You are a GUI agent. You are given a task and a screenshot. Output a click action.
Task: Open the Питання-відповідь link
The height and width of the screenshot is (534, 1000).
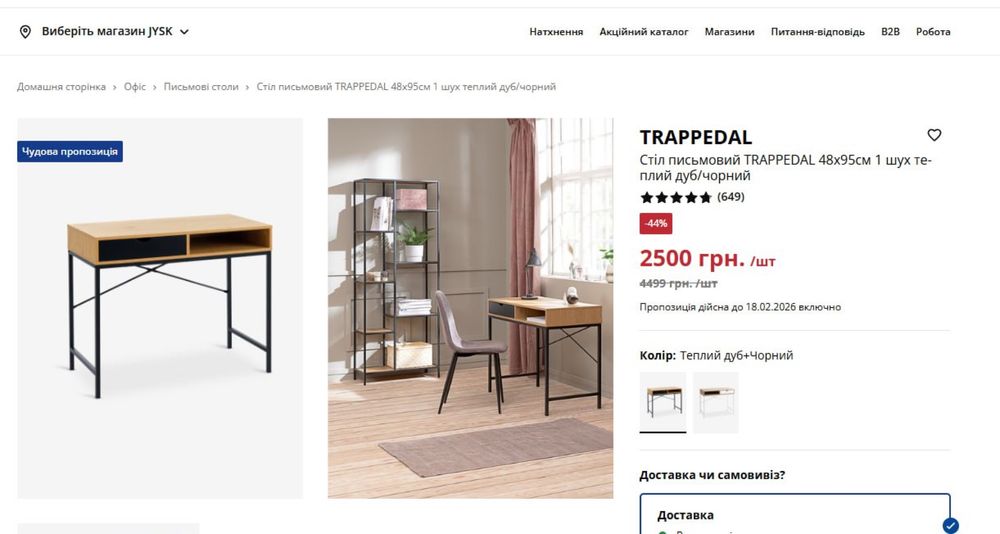point(818,32)
